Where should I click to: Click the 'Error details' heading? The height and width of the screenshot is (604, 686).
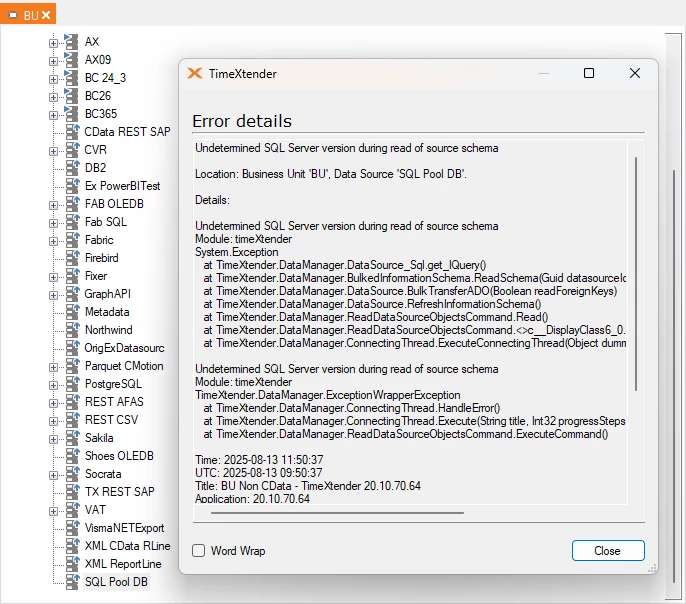point(242,121)
